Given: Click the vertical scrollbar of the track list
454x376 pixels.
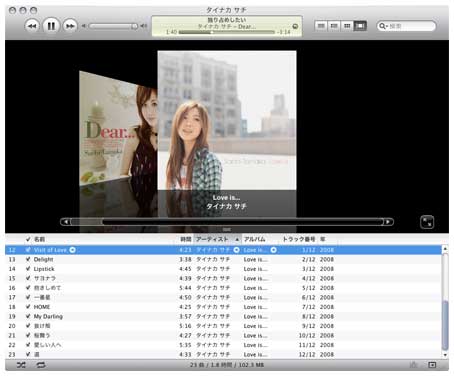Looking at the screenshot, I should tap(445, 325).
